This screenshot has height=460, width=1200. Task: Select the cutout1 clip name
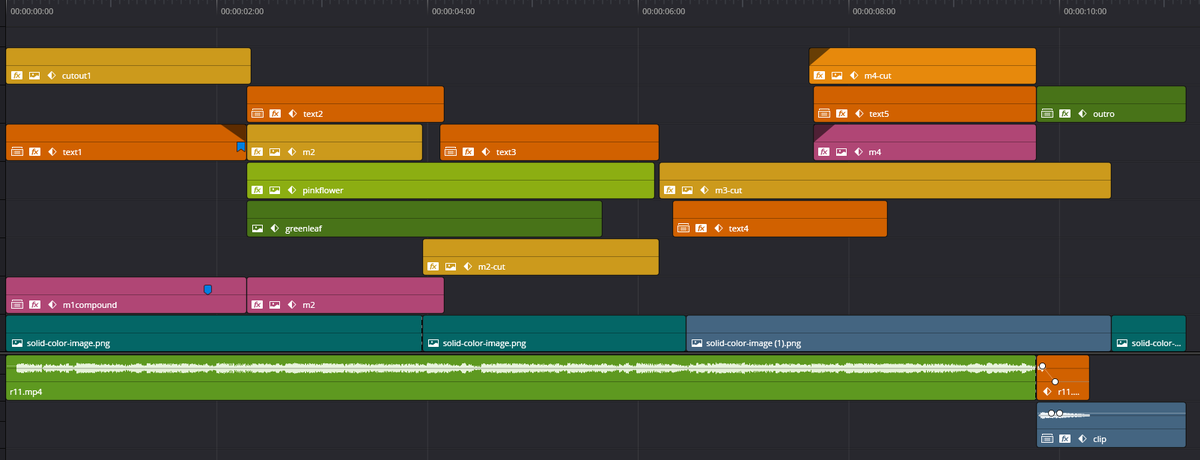pos(76,75)
